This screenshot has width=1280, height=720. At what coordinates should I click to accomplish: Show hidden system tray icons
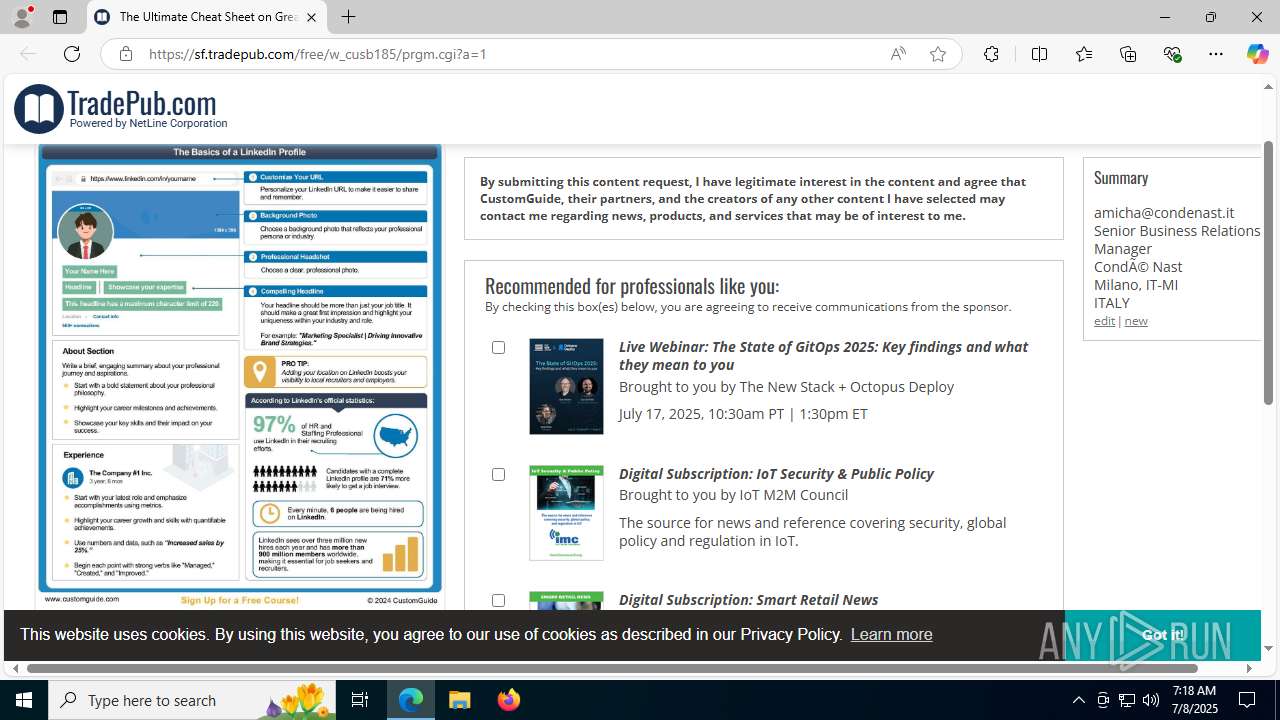pyautogui.click(x=1078, y=700)
